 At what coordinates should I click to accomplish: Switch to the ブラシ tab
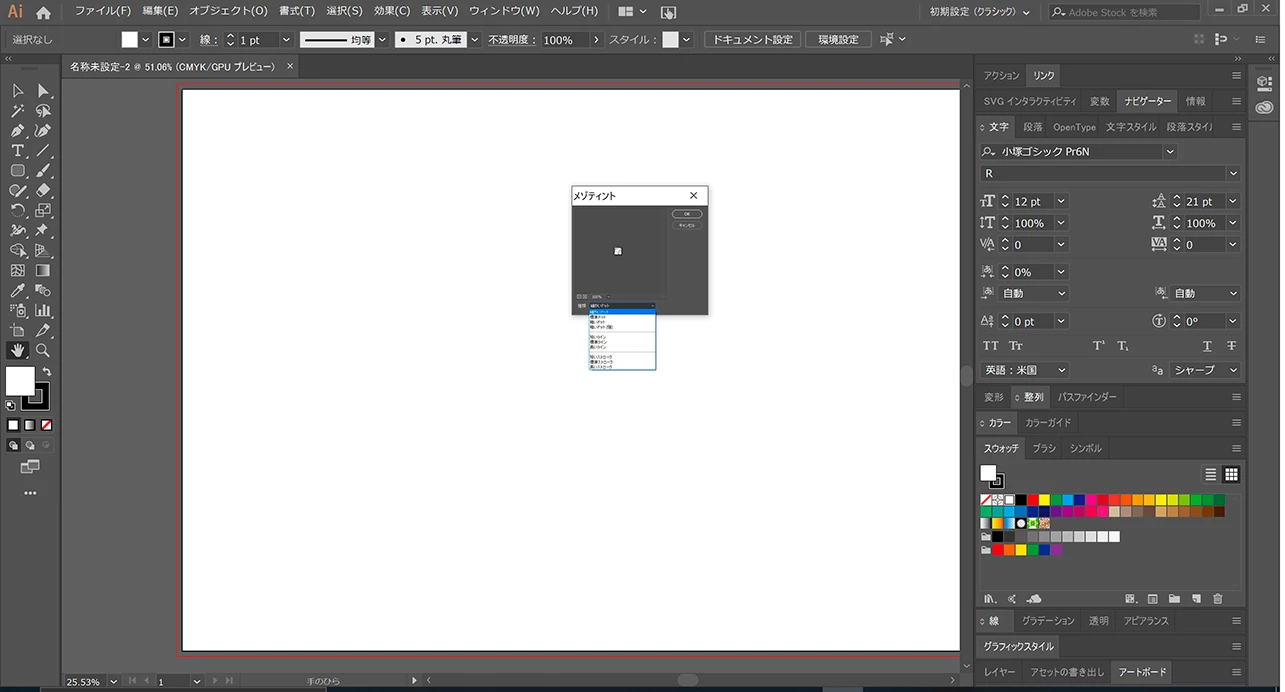1044,449
